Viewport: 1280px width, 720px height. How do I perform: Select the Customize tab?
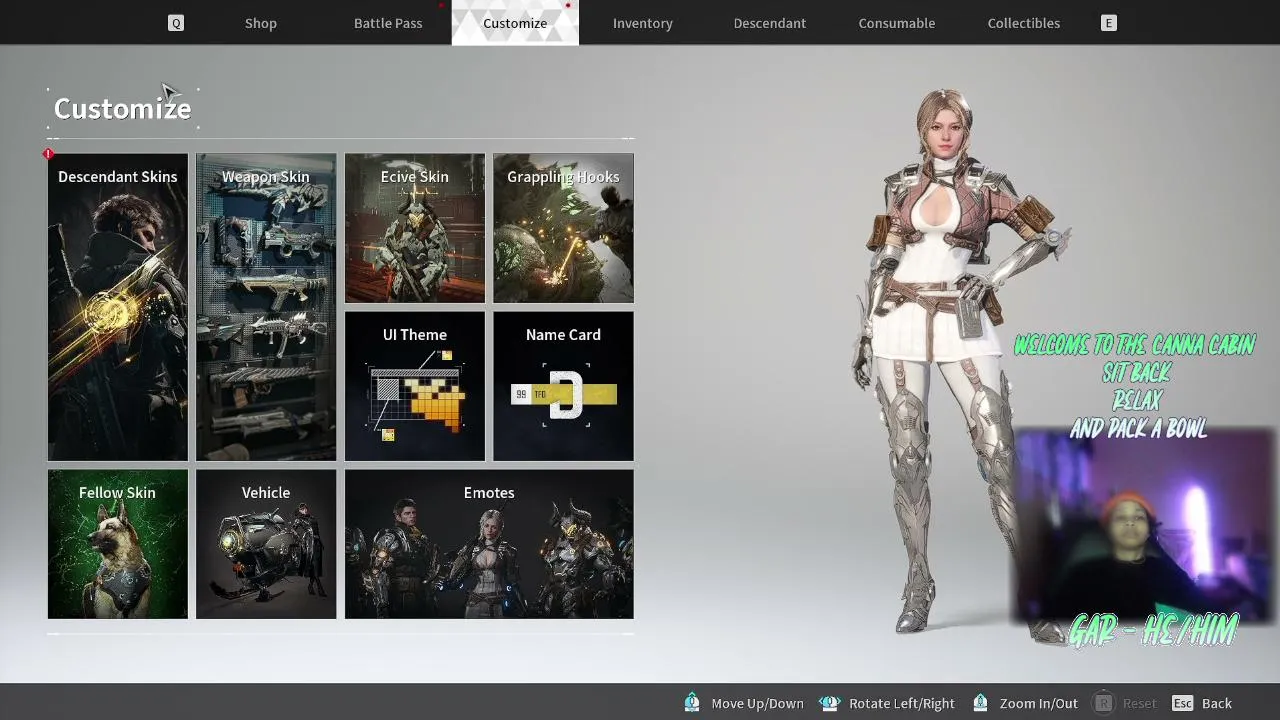point(515,23)
